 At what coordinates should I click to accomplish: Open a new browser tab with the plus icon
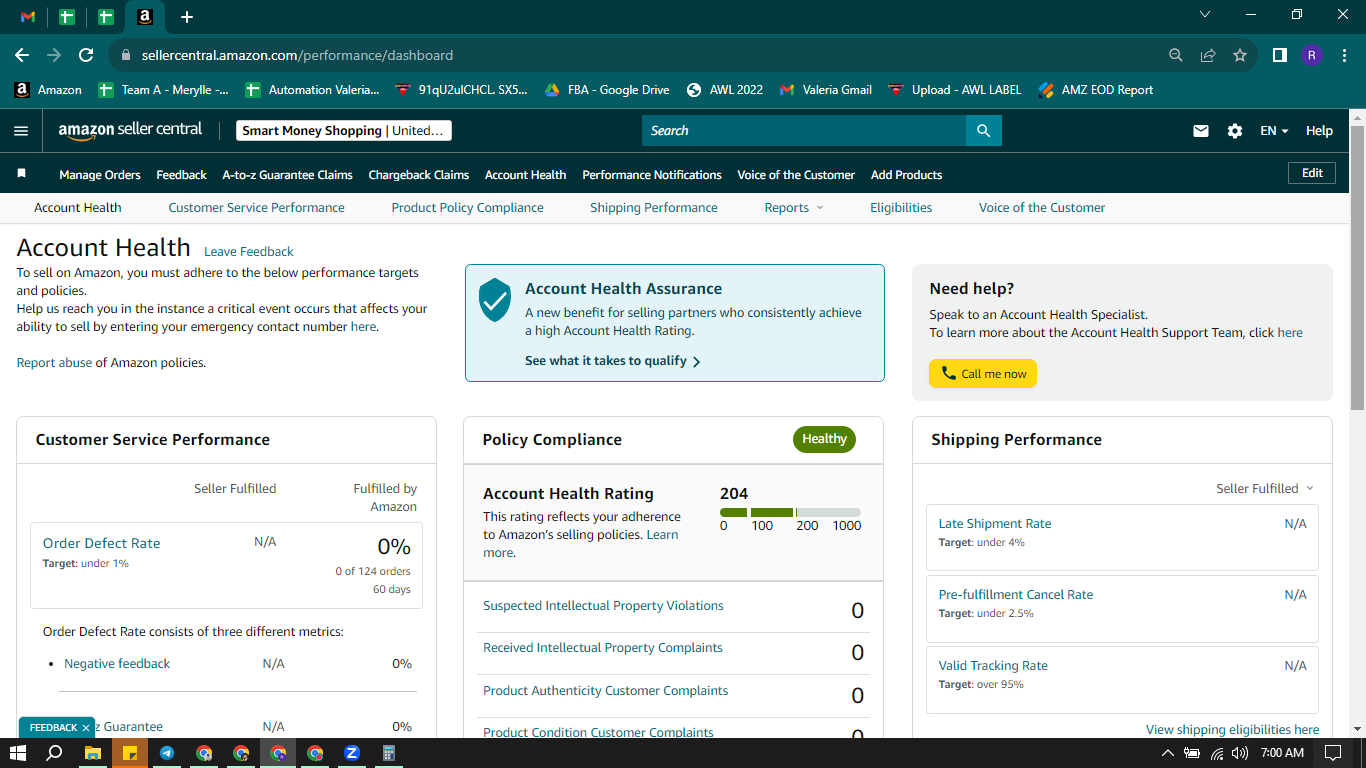[x=187, y=17]
